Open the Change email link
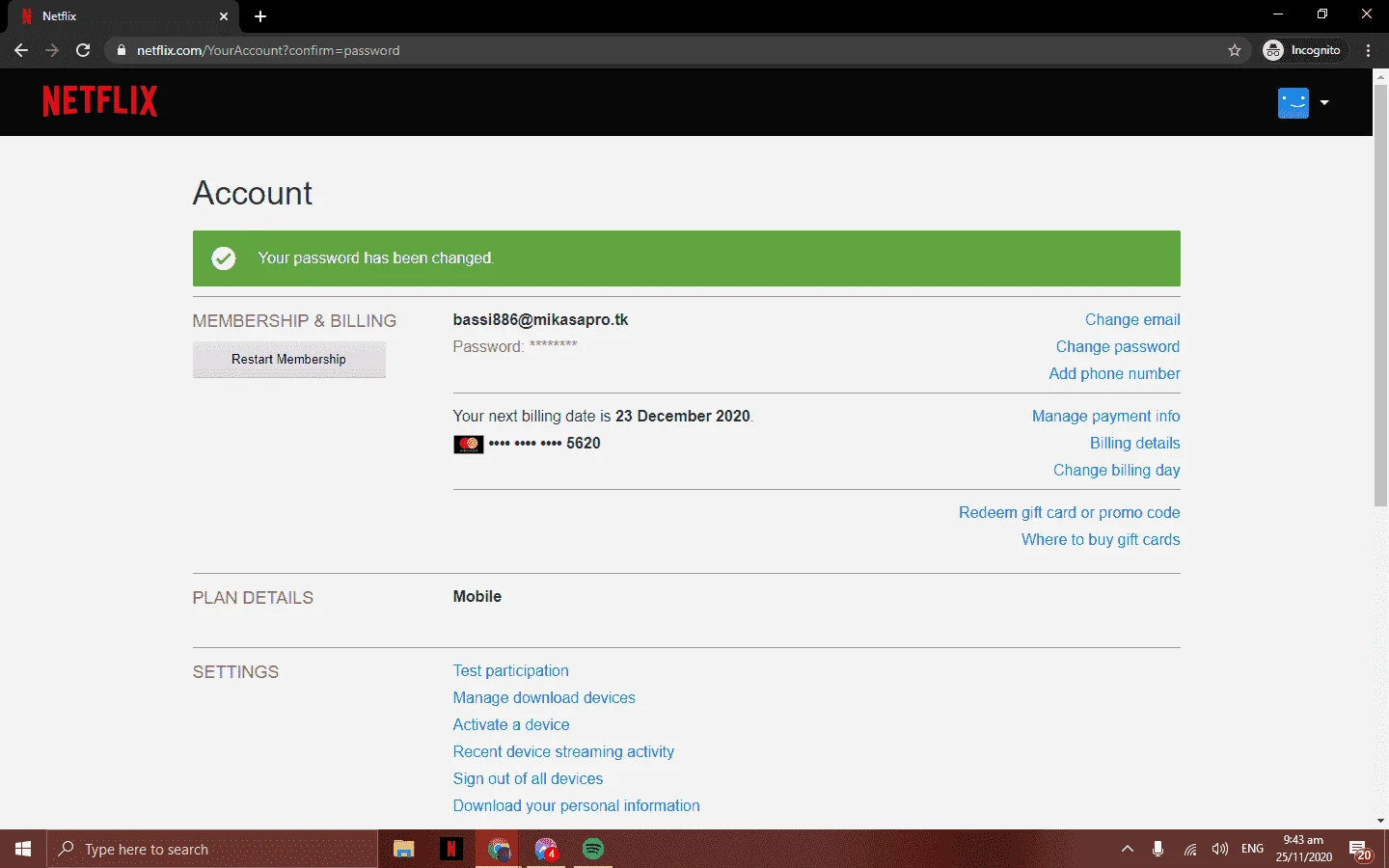The width and height of the screenshot is (1389, 868). [1132, 319]
